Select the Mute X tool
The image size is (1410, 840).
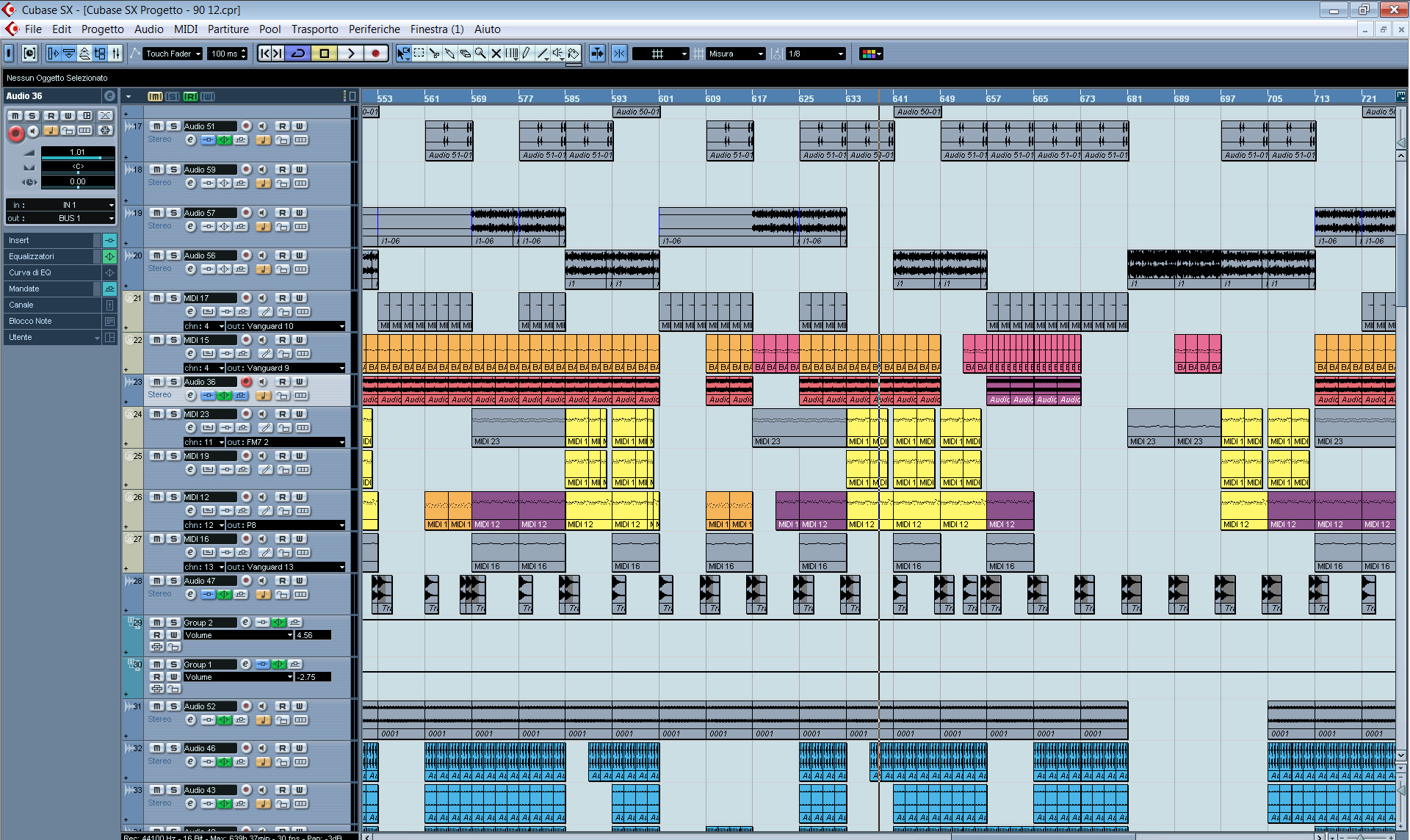(496, 54)
